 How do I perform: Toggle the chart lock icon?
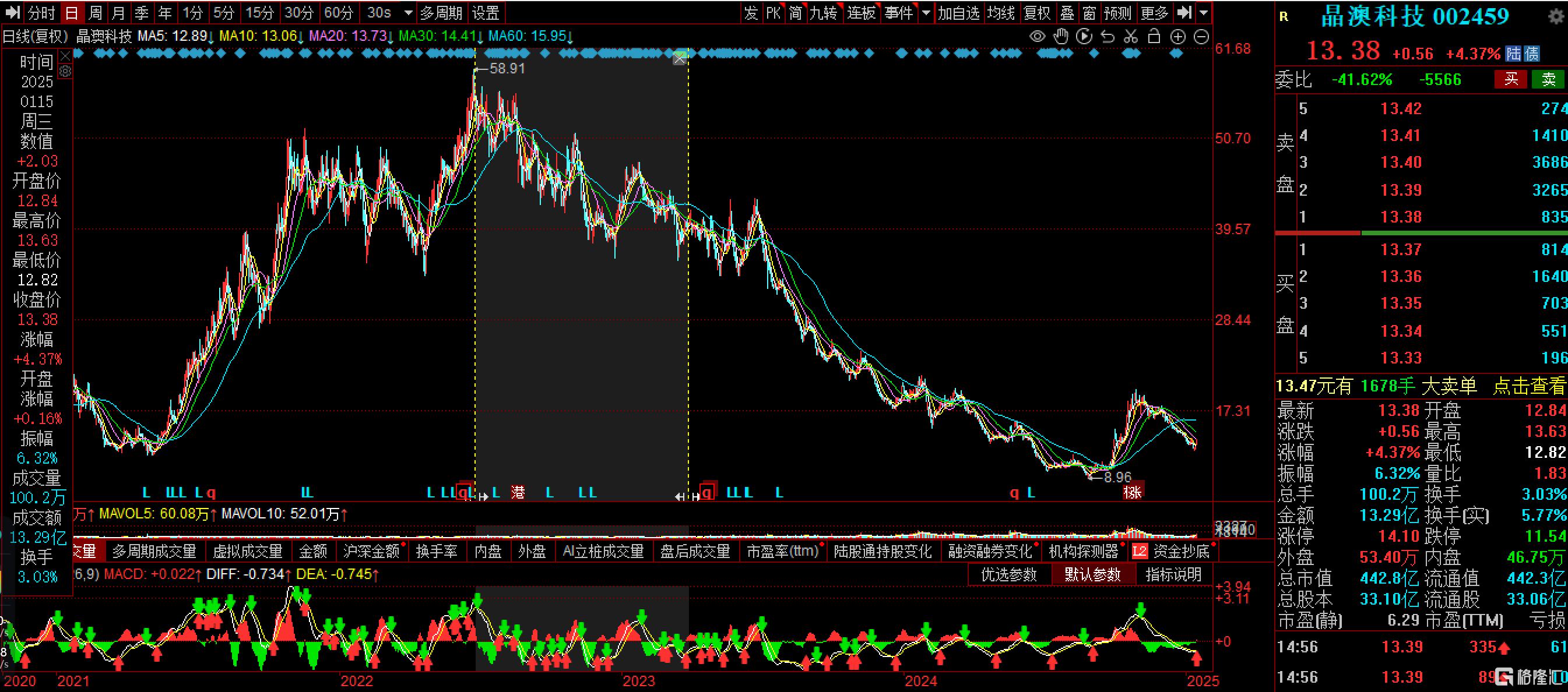click(1154, 37)
